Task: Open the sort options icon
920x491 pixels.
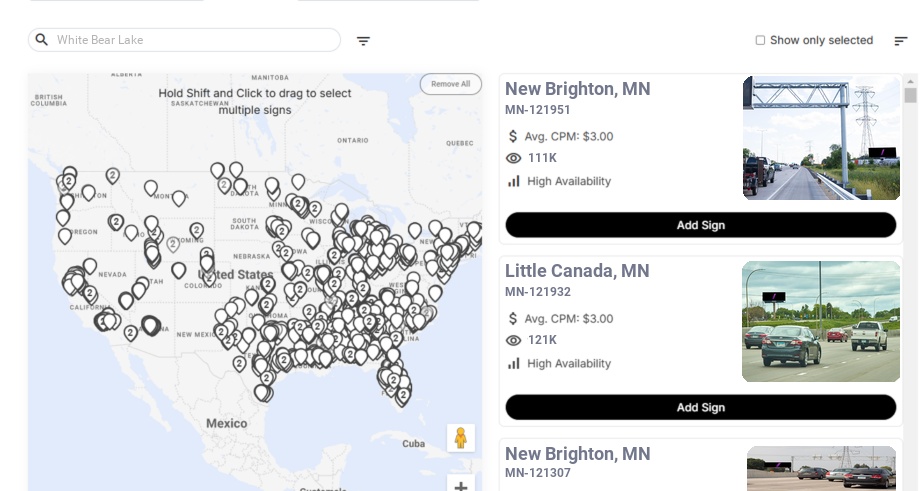Action: pyautogui.click(x=900, y=41)
